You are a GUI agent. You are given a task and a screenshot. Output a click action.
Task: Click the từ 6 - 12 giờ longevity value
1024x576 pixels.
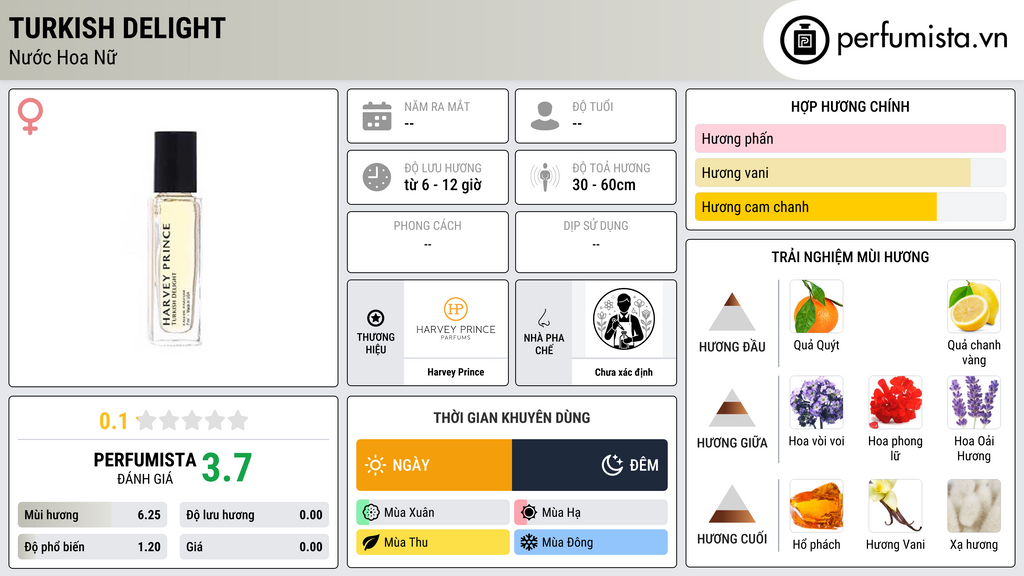pos(443,185)
